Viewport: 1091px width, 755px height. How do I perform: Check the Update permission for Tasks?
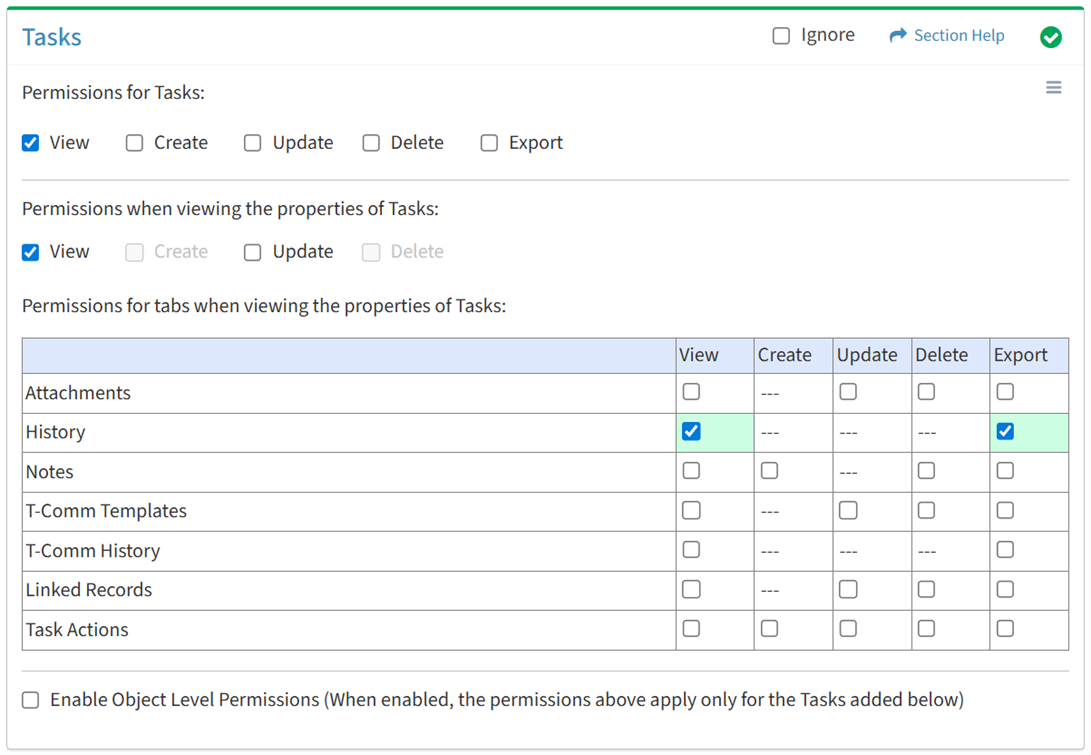coord(253,143)
